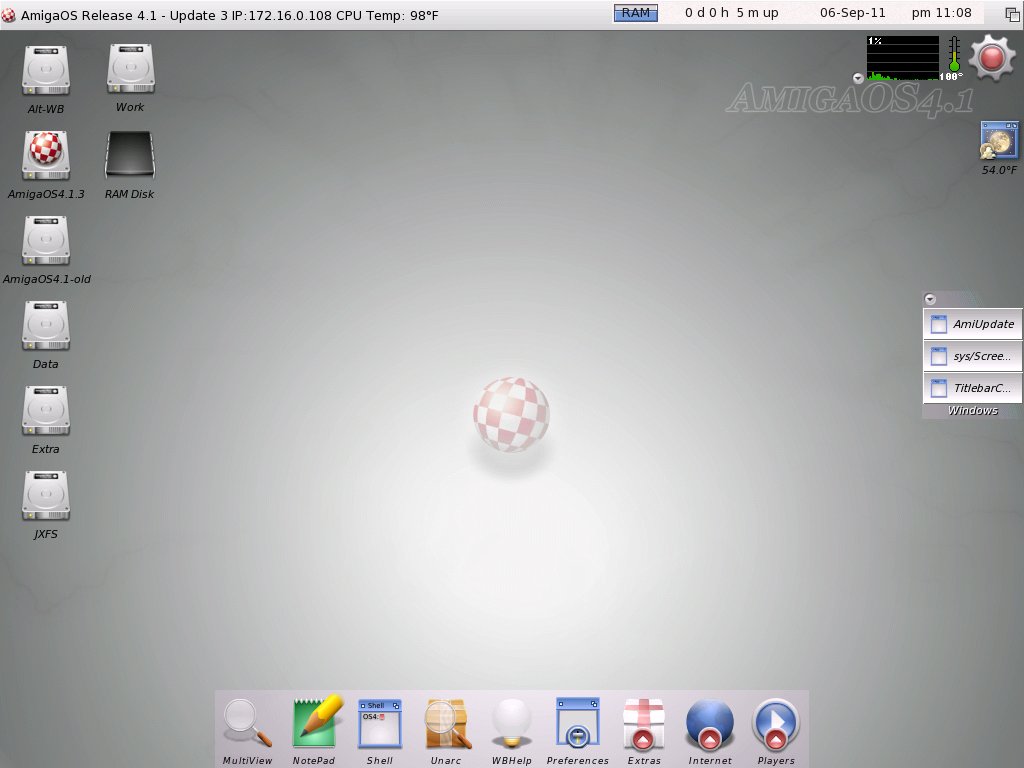
Task: Click the thermometer temperature docky
Action: [x=953, y=56]
